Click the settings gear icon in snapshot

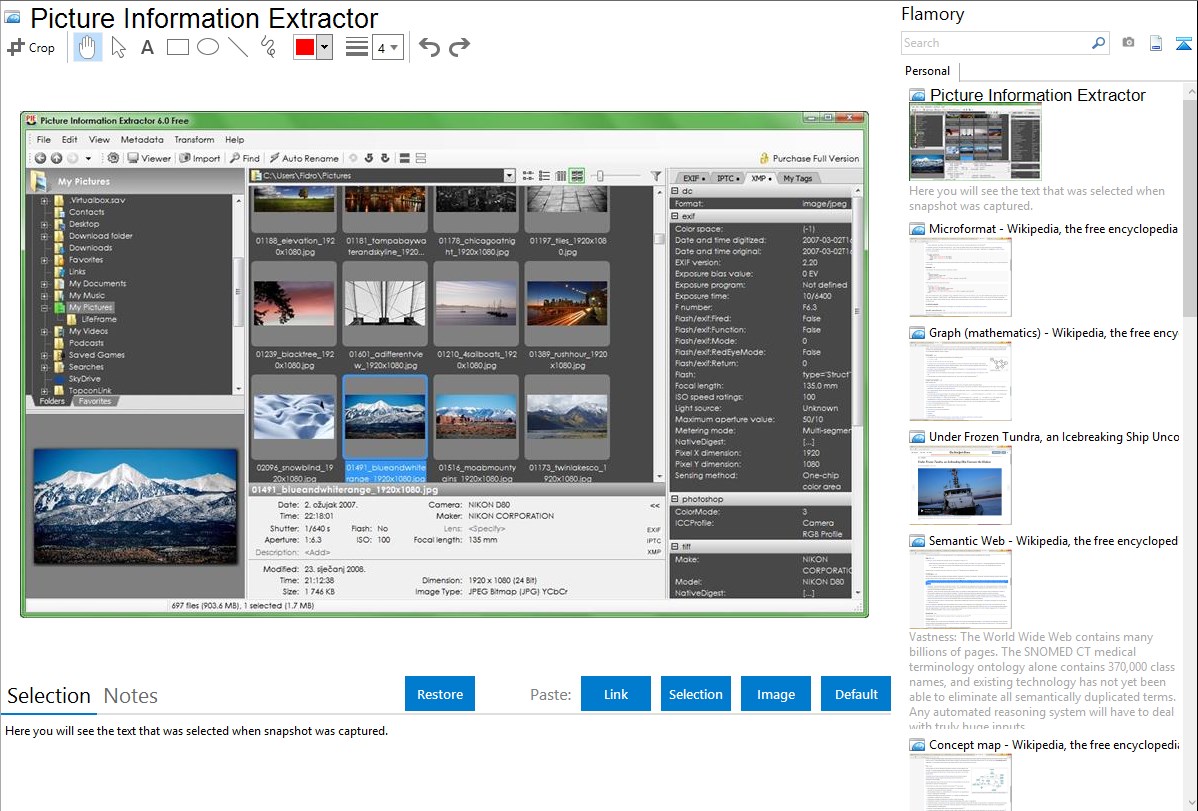[x=113, y=158]
